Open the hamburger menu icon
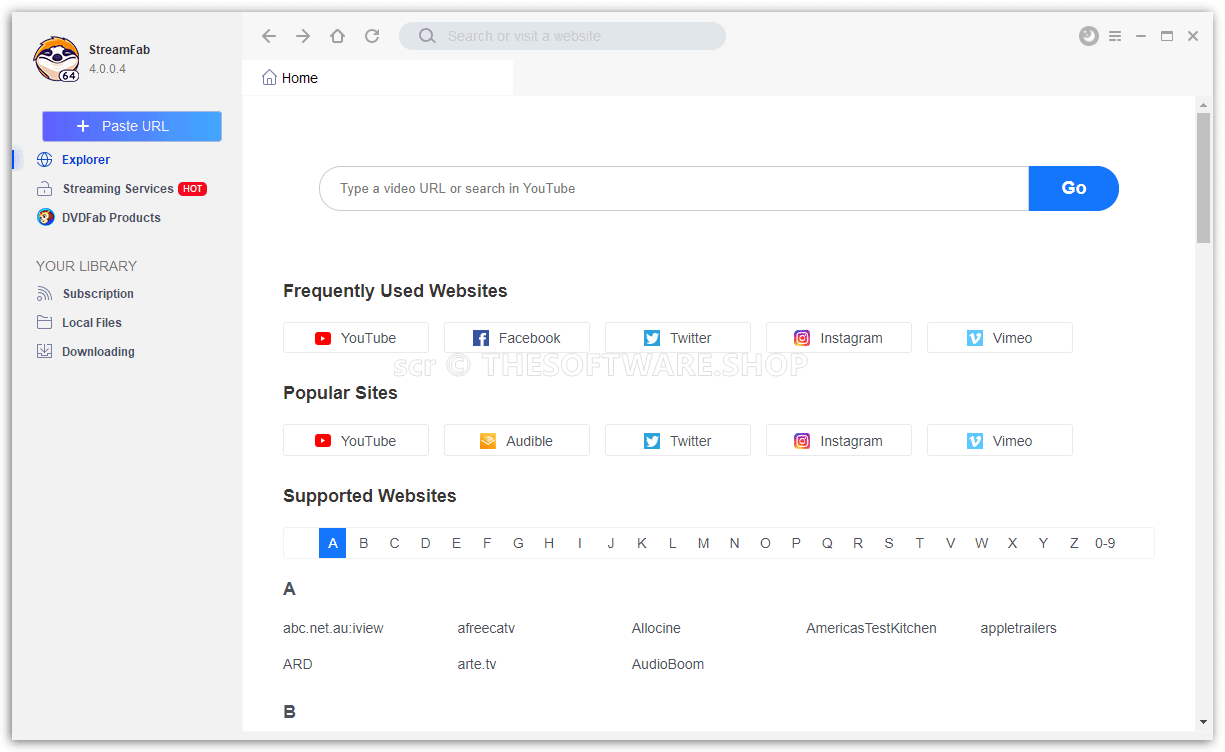The height and width of the screenshot is (752, 1225). pyautogui.click(x=1115, y=36)
